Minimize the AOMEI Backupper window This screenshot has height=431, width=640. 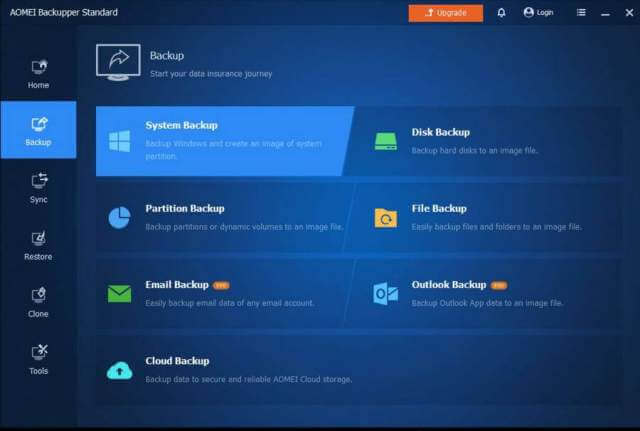tap(605, 13)
